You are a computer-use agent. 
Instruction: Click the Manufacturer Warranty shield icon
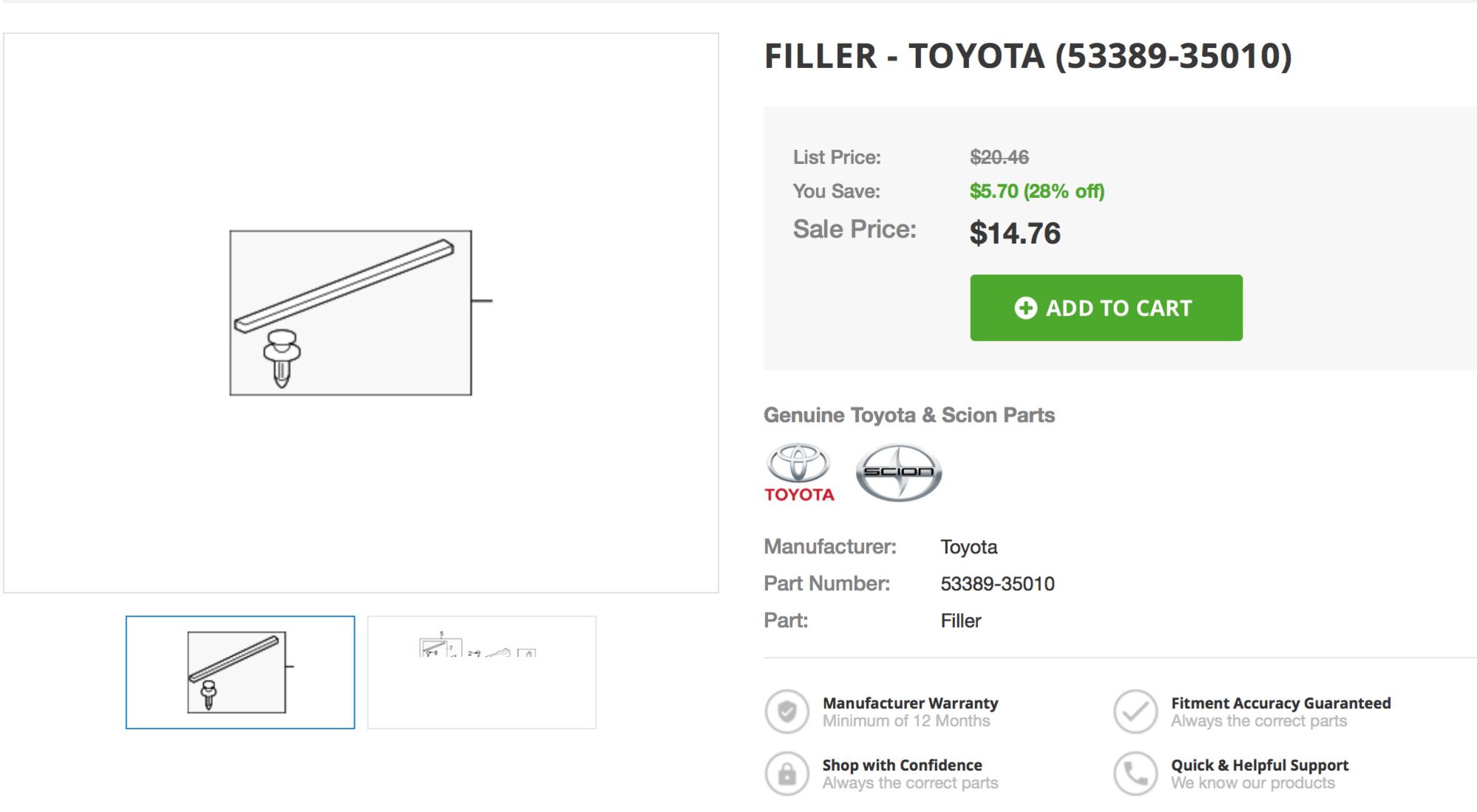tap(787, 712)
